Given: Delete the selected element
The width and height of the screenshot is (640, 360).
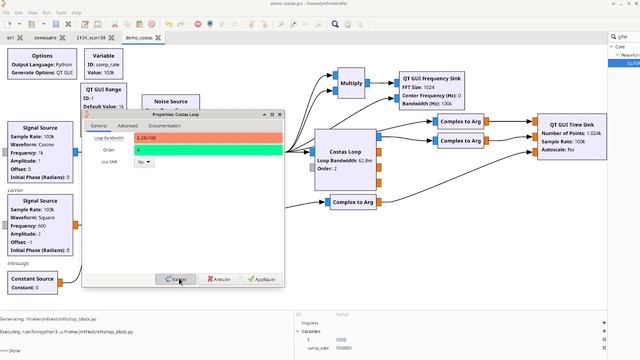Looking at the screenshot, I should point(151,24).
